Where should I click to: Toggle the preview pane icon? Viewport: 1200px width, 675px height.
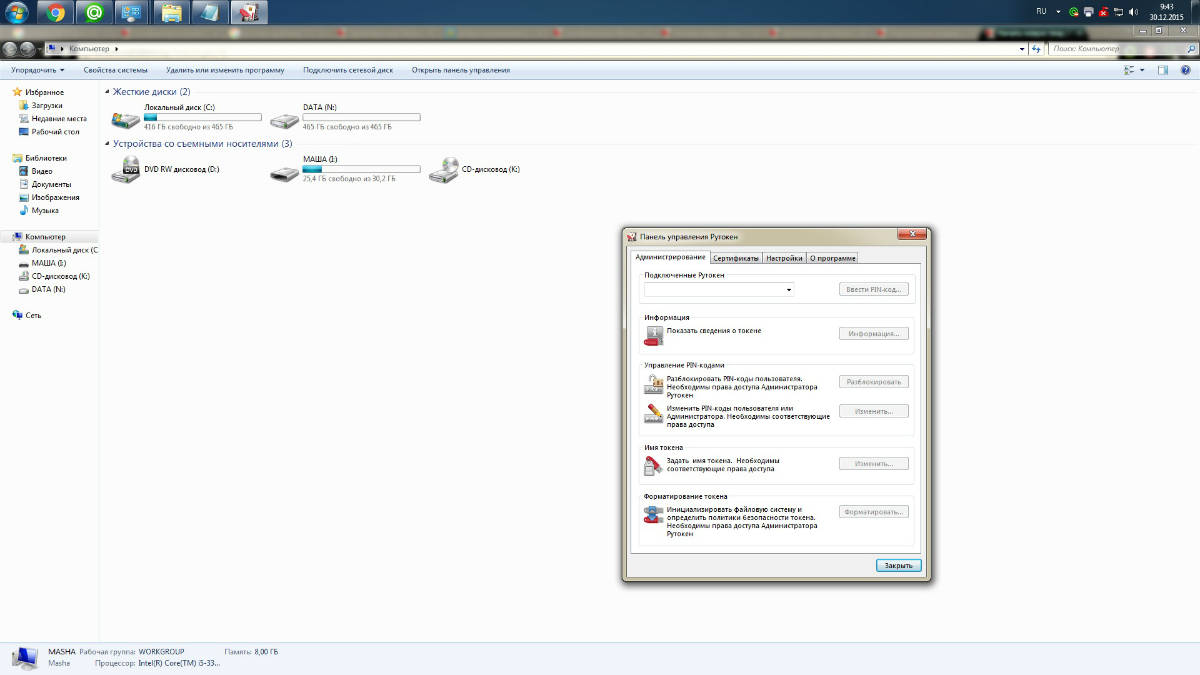tap(1163, 70)
